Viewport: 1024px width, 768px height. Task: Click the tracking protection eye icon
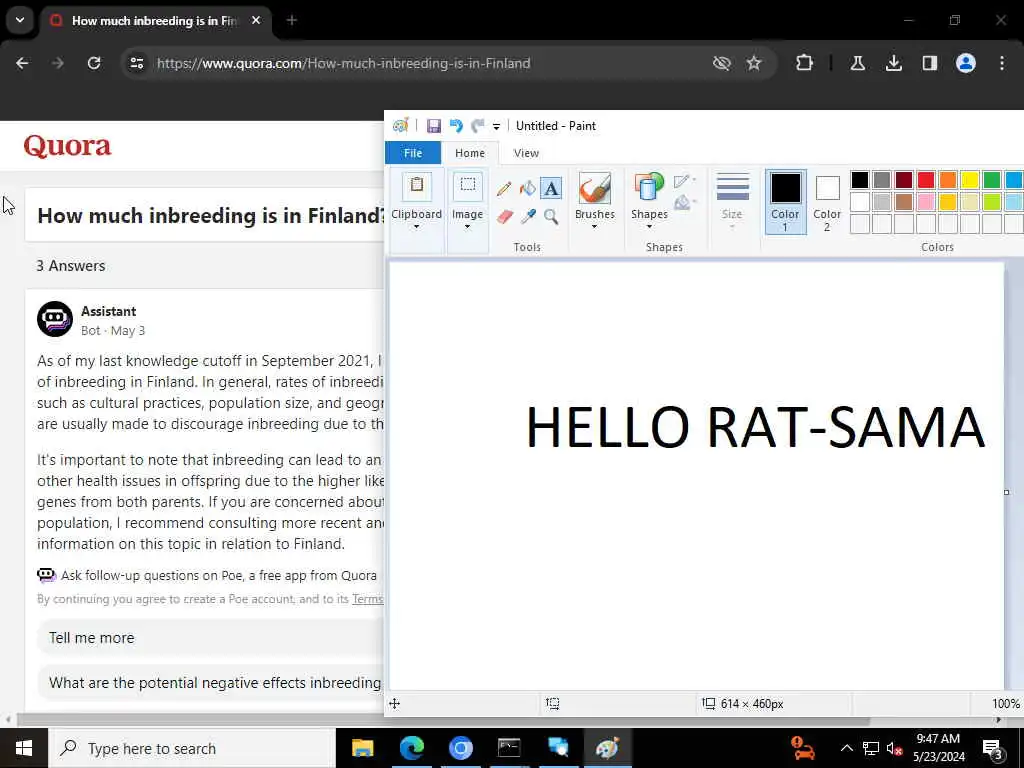(722, 63)
